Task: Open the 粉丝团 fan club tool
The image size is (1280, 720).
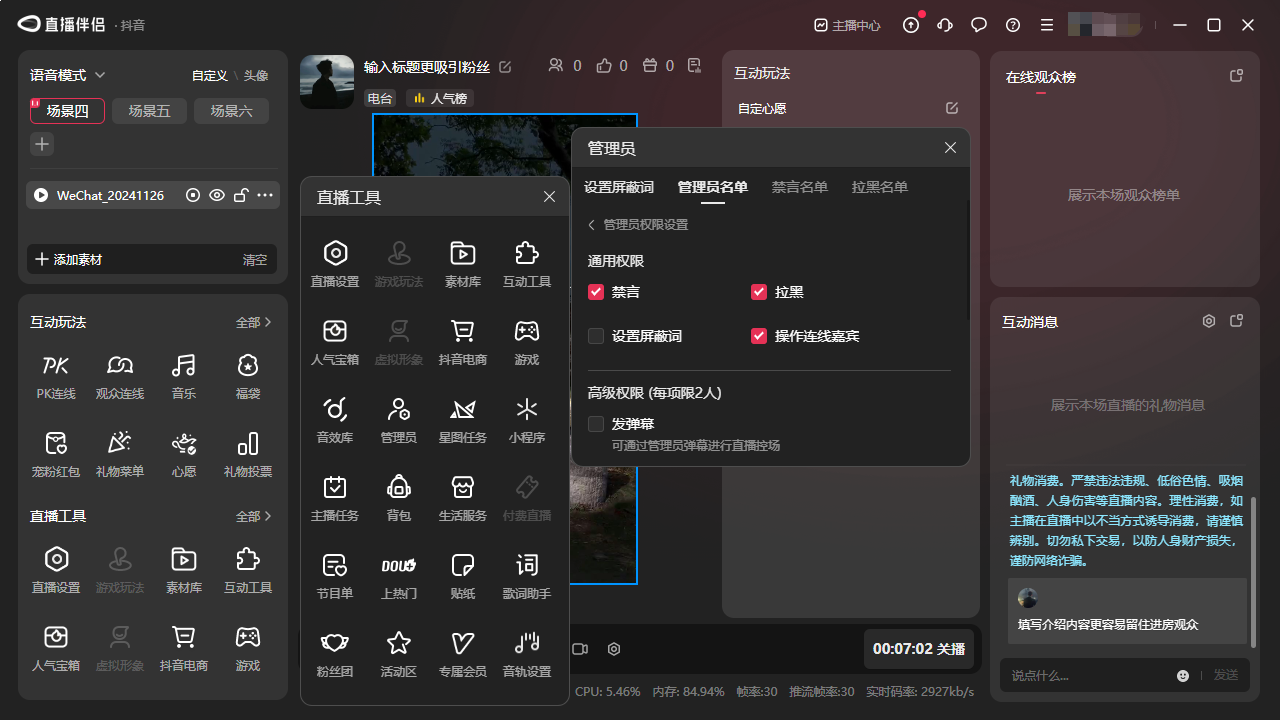Action: pos(335,654)
